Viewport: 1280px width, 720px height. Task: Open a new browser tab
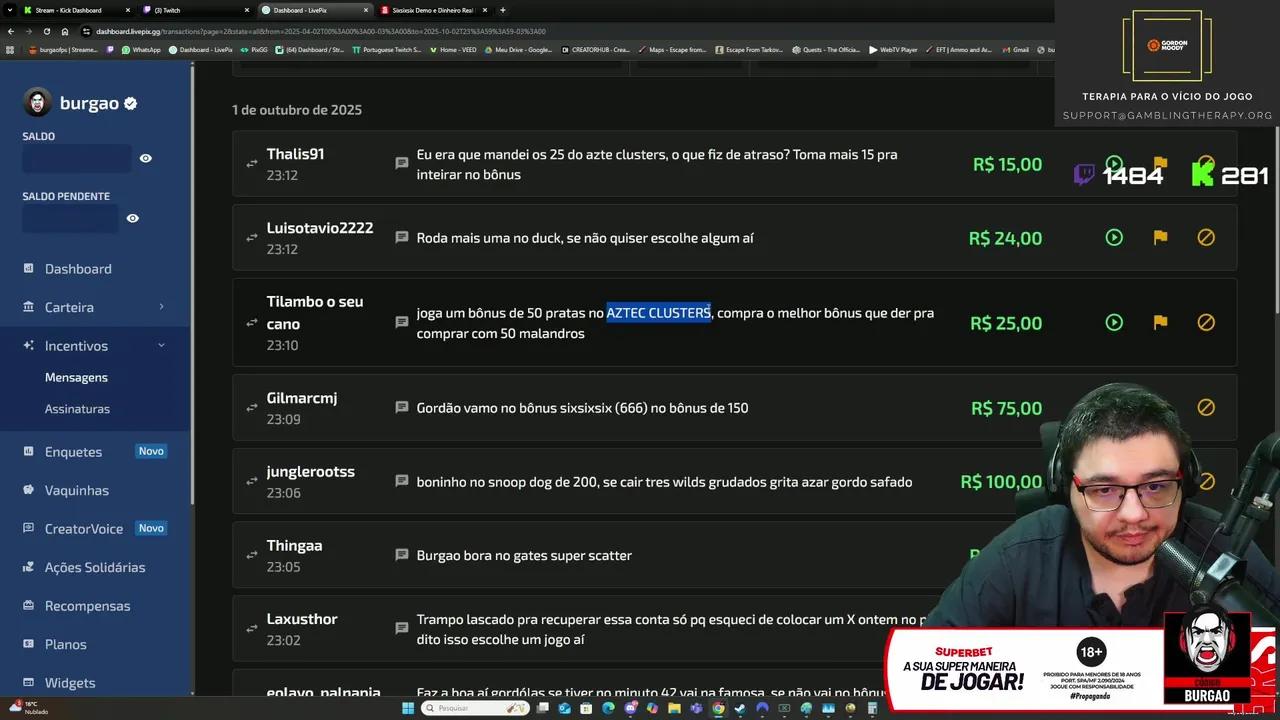(502, 10)
